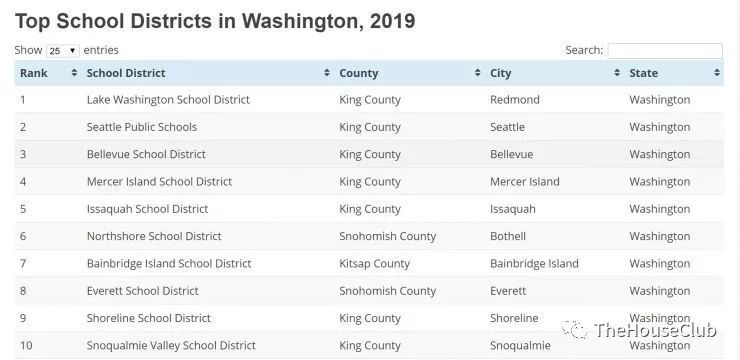
Task: Click Northshore School District name
Action: point(154,236)
